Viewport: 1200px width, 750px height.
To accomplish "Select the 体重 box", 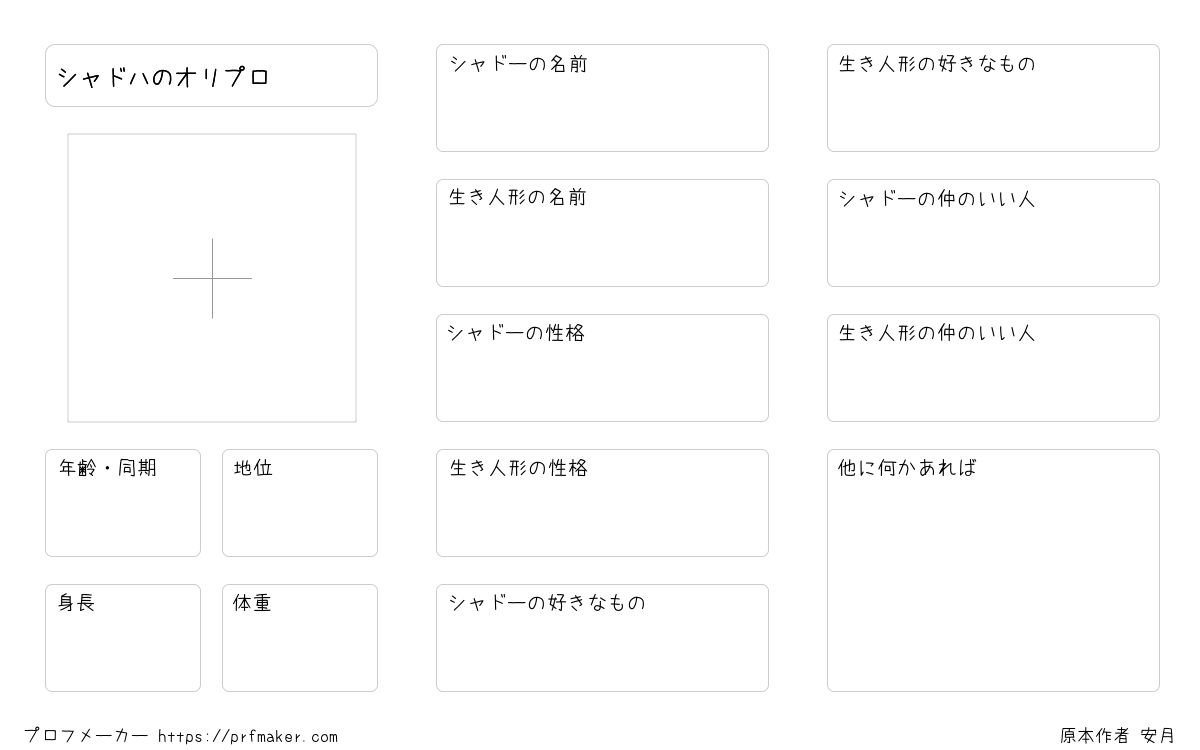I will click(x=300, y=638).
